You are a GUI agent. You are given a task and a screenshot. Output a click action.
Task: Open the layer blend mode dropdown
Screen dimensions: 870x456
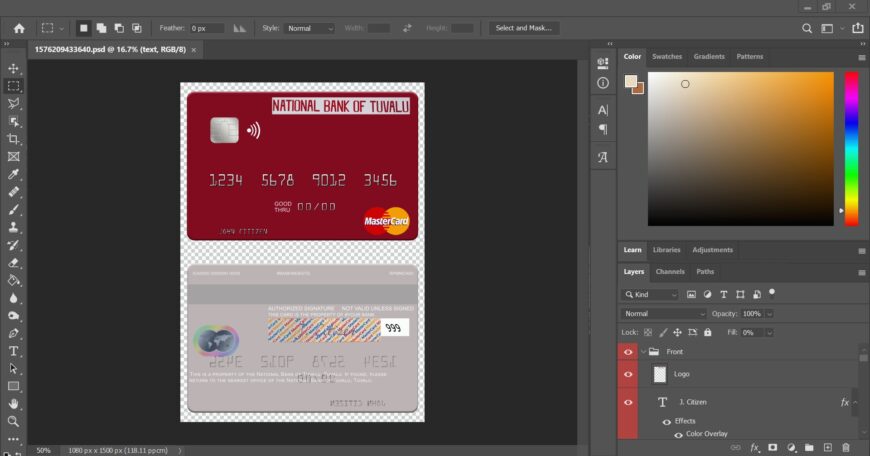pyautogui.click(x=663, y=314)
